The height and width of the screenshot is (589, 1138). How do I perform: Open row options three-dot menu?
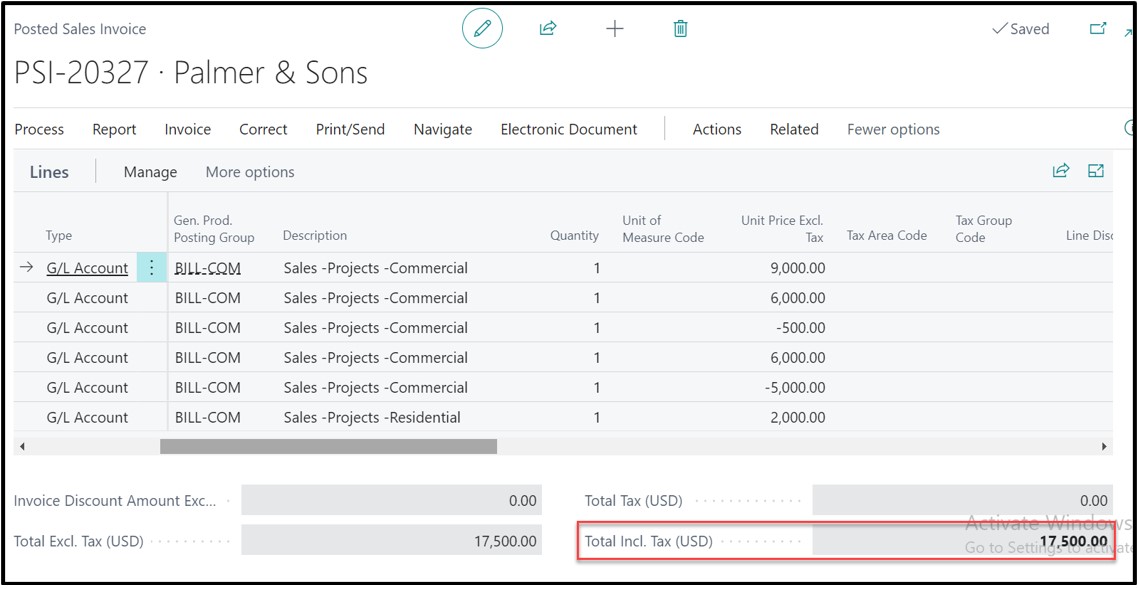(152, 268)
